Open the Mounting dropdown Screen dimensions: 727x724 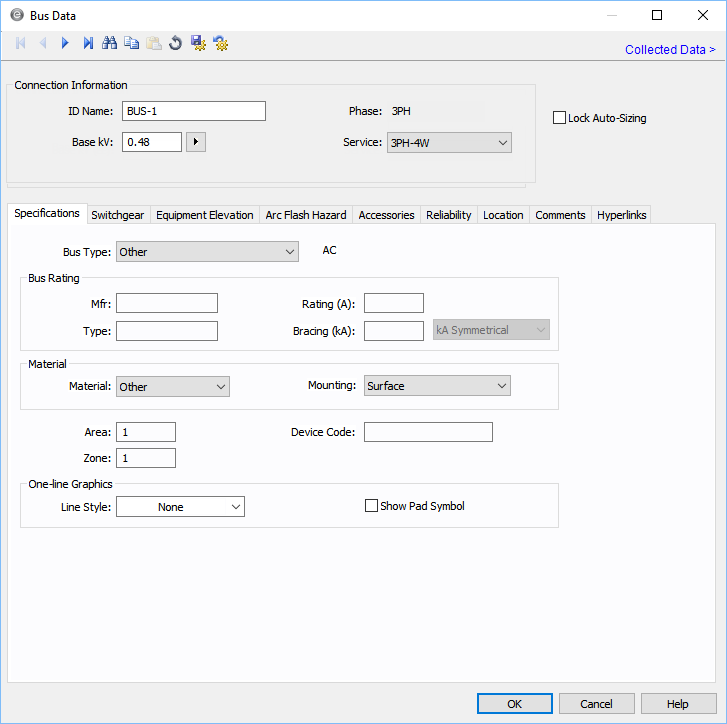click(x=437, y=386)
